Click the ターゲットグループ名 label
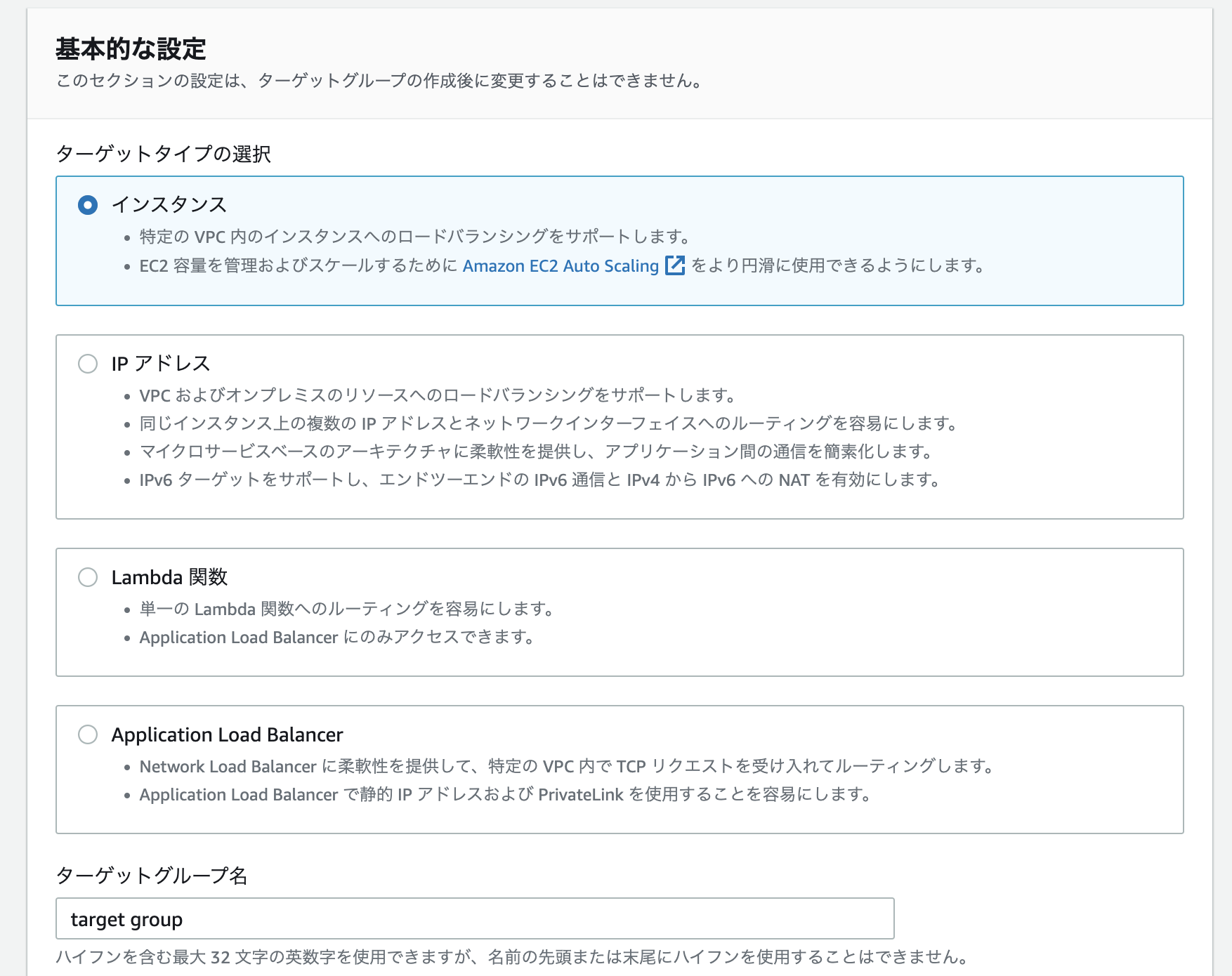The height and width of the screenshot is (976, 1232). (151, 876)
